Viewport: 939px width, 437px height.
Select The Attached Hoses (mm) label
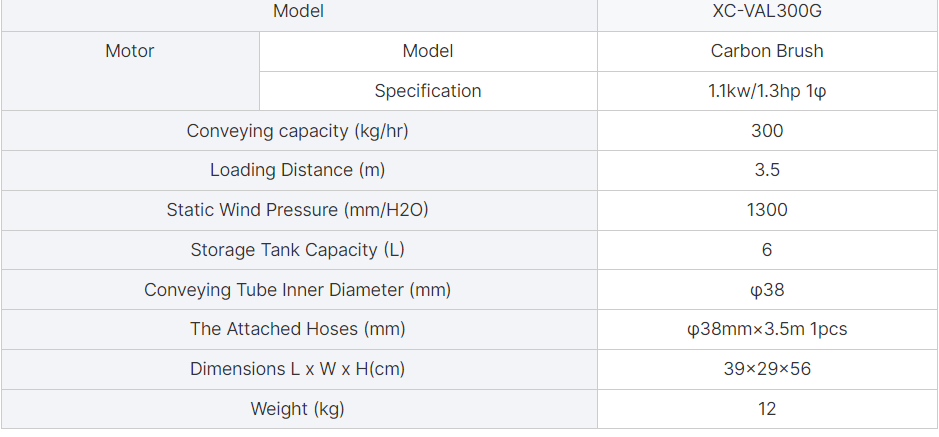tap(298, 329)
